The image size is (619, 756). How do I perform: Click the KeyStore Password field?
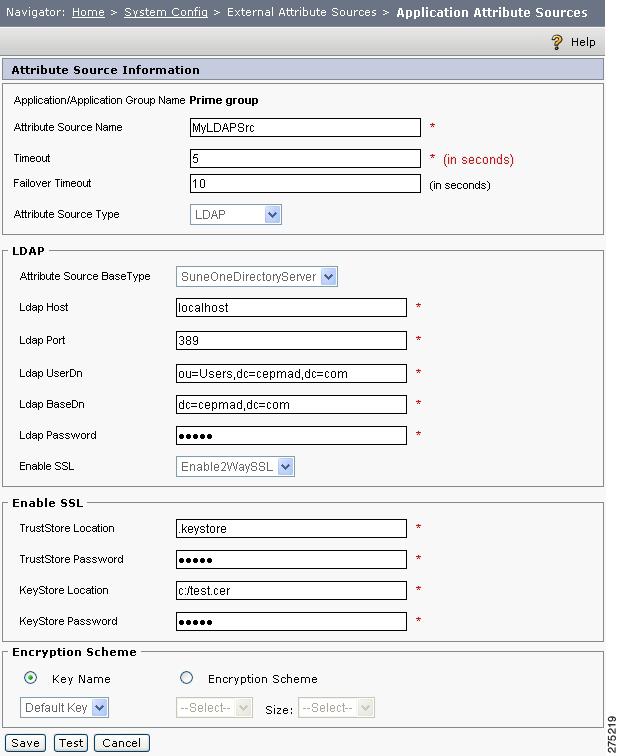click(291, 621)
